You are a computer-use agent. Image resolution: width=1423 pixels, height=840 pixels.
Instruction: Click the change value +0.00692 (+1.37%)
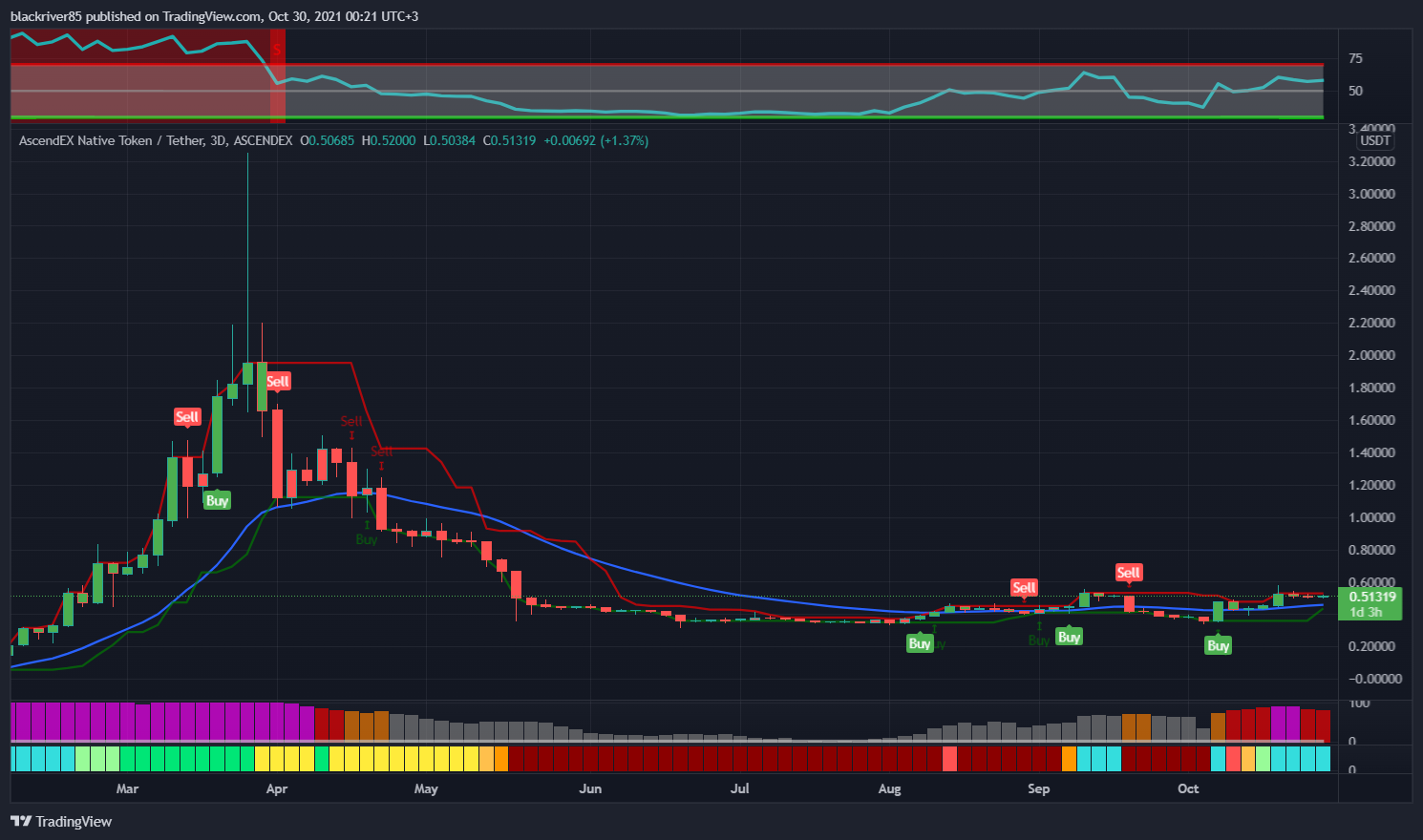(596, 140)
